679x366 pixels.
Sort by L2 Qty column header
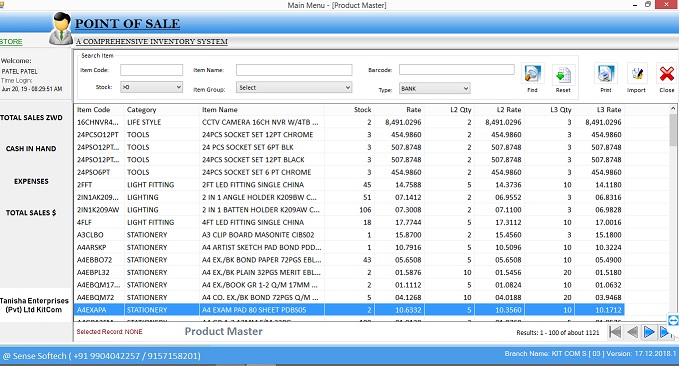449,110
